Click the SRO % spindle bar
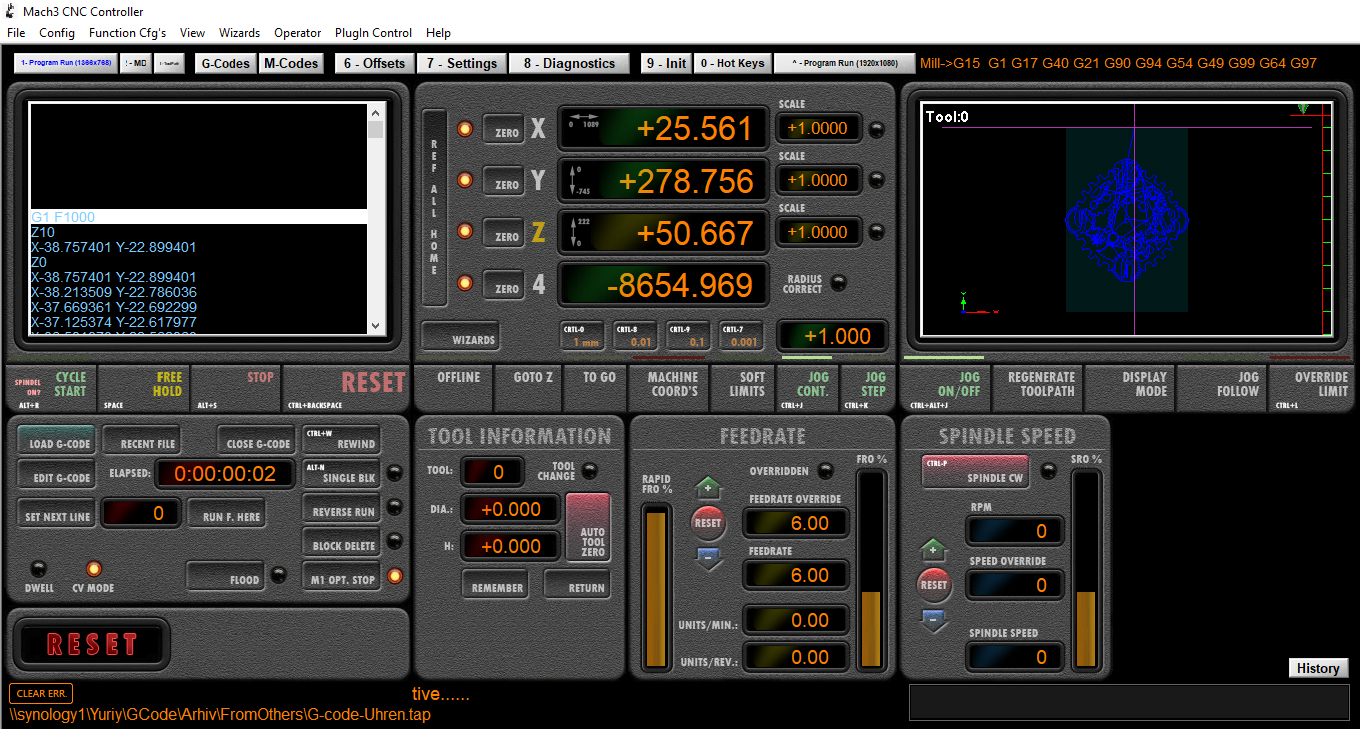The image size is (1360, 729). tap(1086, 570)
